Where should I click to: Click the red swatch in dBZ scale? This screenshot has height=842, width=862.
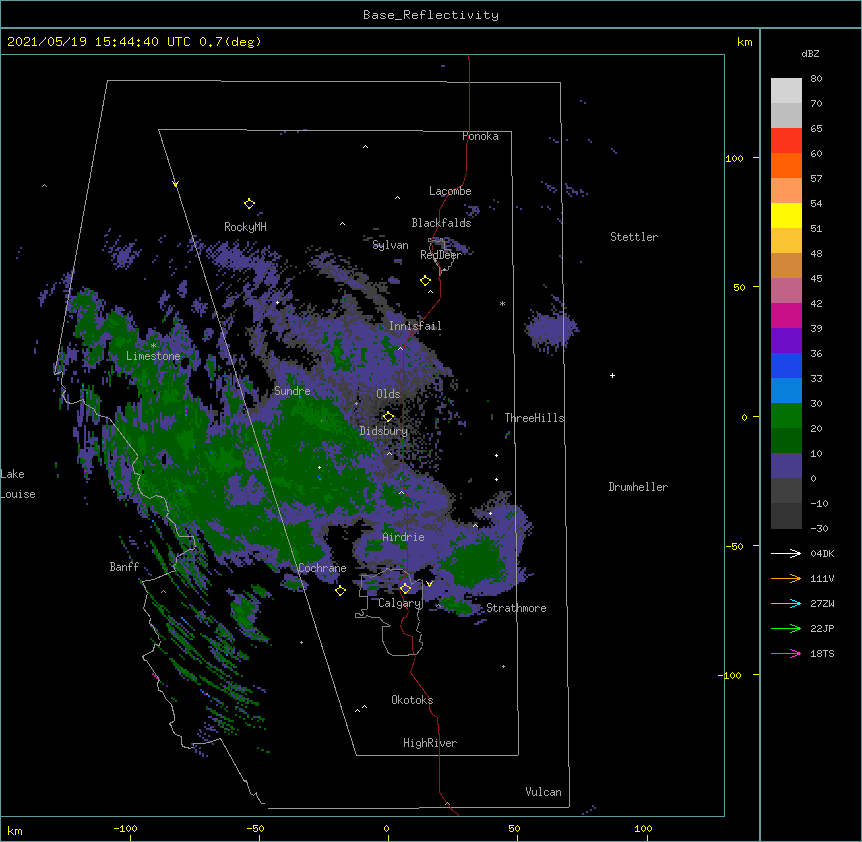click(x=786, y=140)
